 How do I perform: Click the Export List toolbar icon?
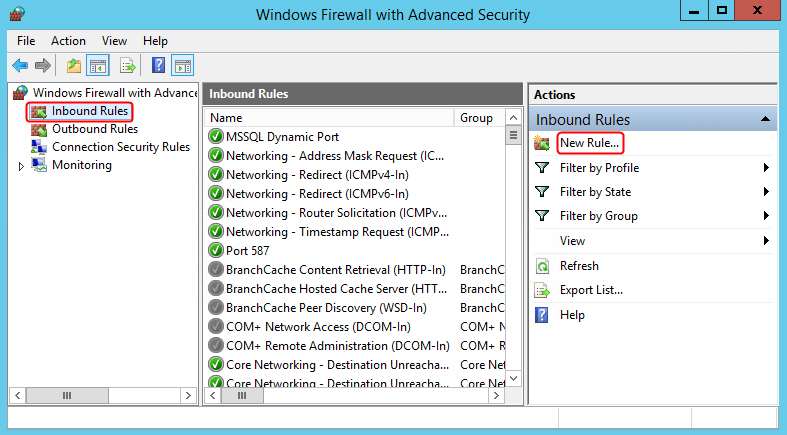(127, 65)
